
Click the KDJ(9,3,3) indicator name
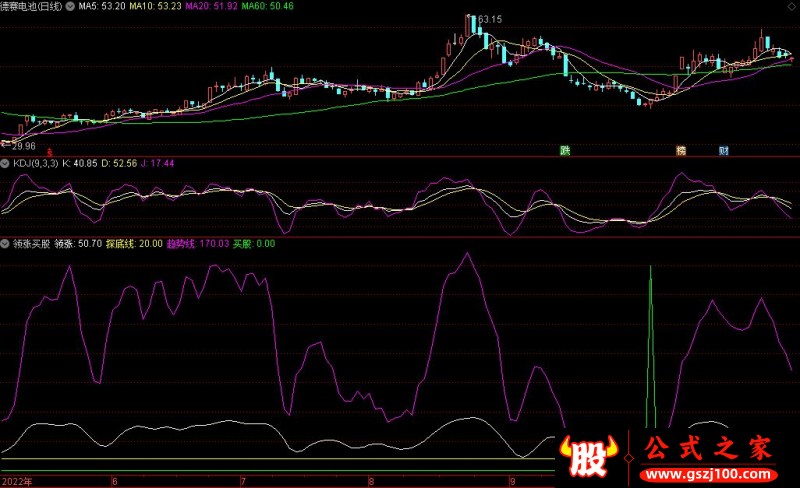click(x=35, y=163)
